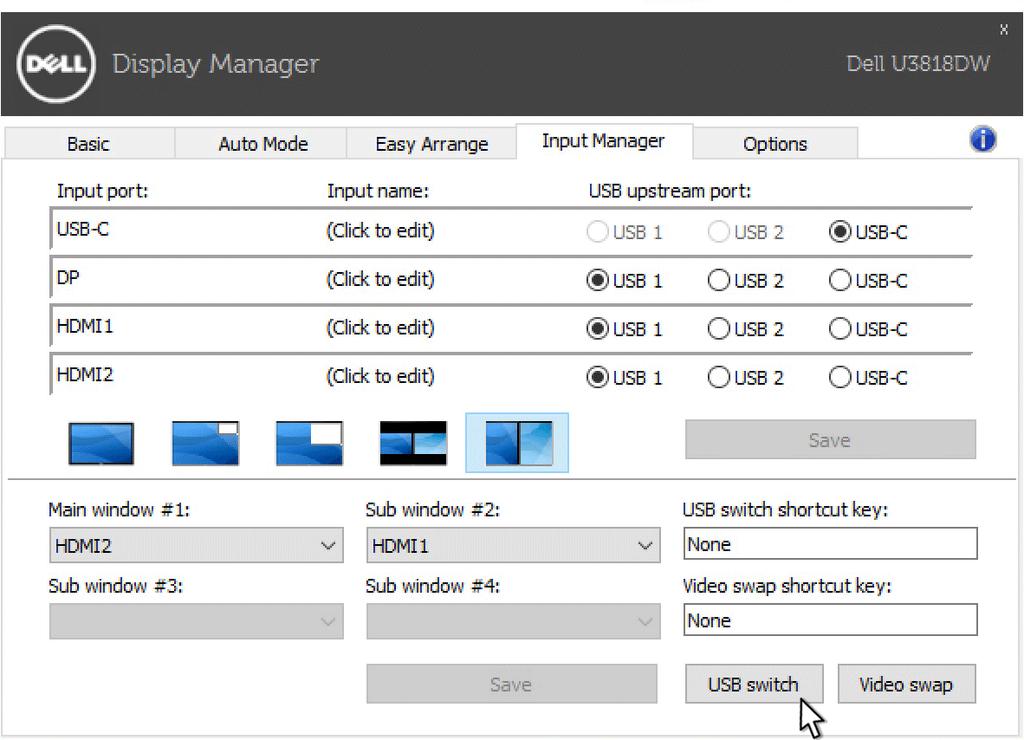The height and width of the screenshot is (740, 1024).
Task: Switch to the Auto Mode tab
Action: 263,144
